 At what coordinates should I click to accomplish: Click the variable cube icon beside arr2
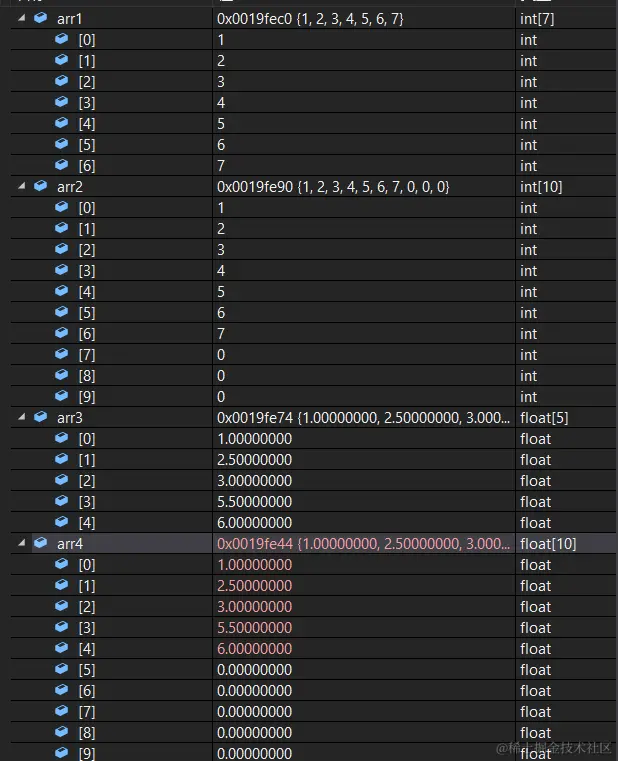41,186
